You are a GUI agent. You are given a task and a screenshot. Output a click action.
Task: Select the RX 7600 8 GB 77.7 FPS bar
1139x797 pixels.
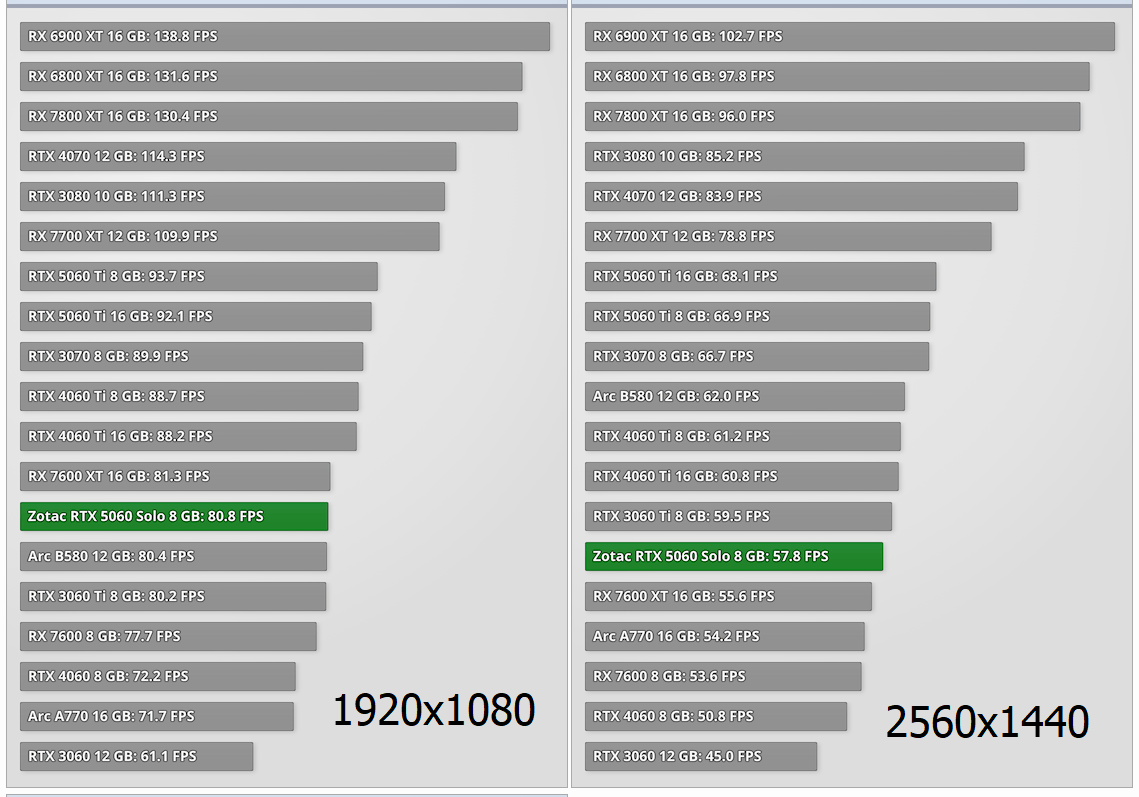[x=169, y=636]
